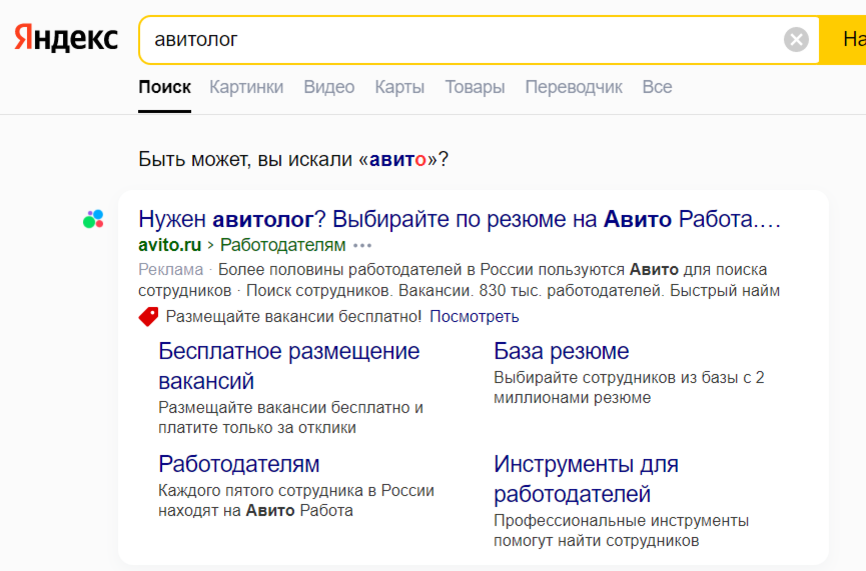This screenshot has height=571, width=866.
Task: Open the Товары tab
Action: pos(475,87)
